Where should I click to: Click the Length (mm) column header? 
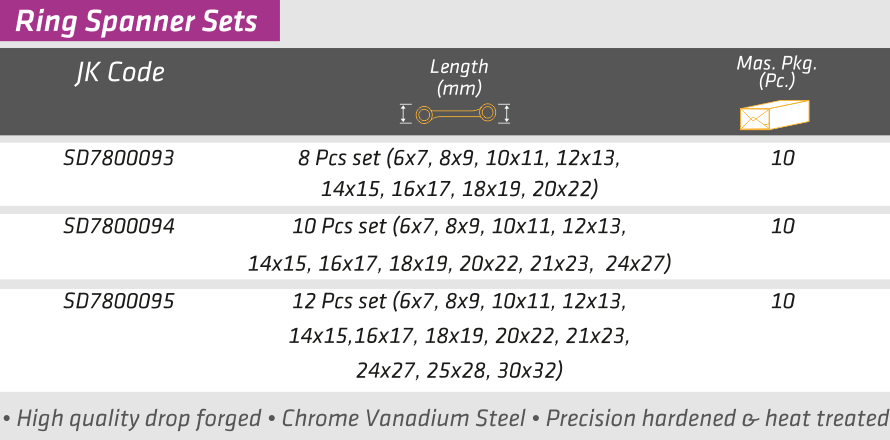pyautogui.click(x=458, y=77)
